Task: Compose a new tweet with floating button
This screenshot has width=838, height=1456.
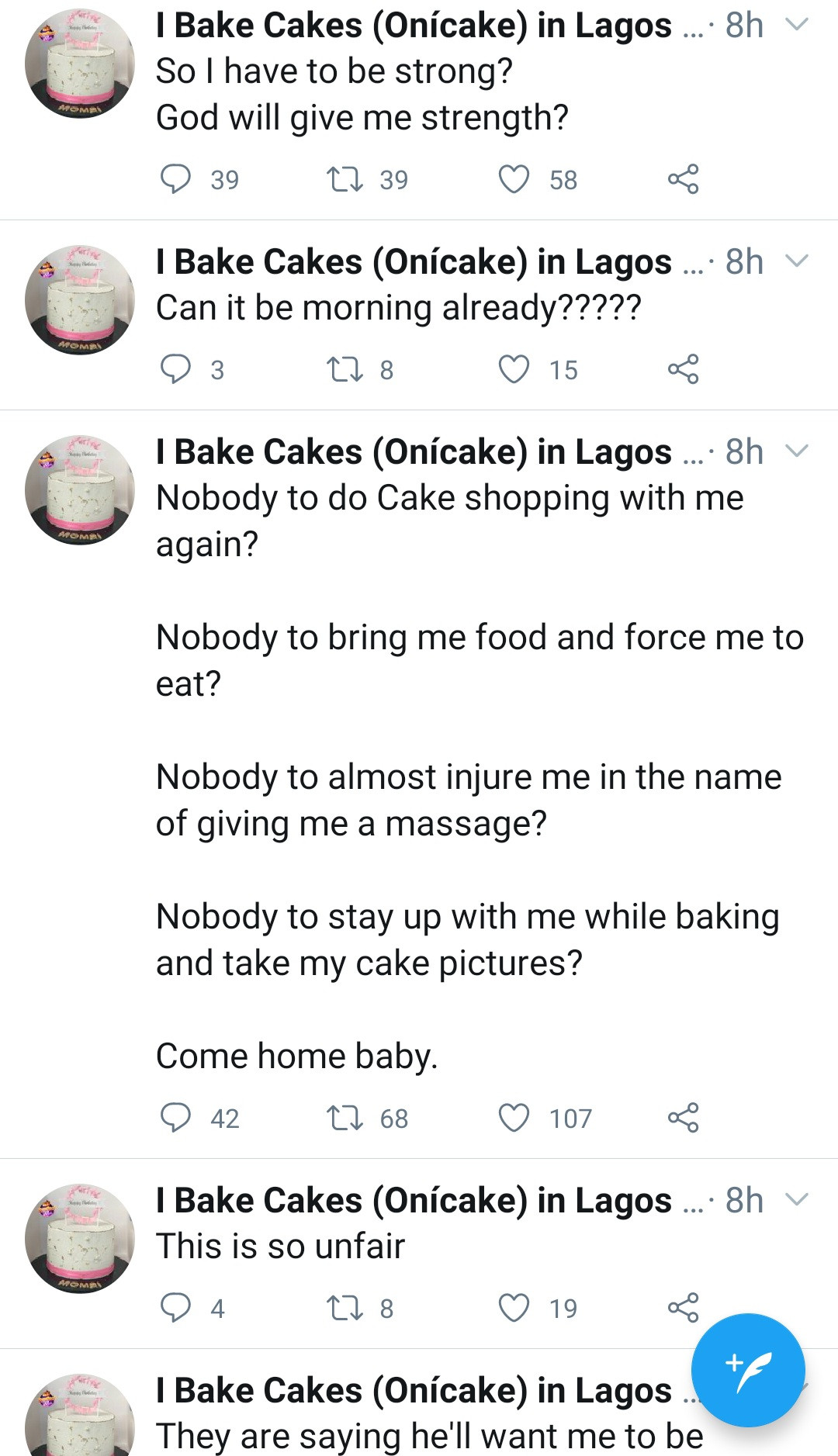Action: click(748, 1370)
